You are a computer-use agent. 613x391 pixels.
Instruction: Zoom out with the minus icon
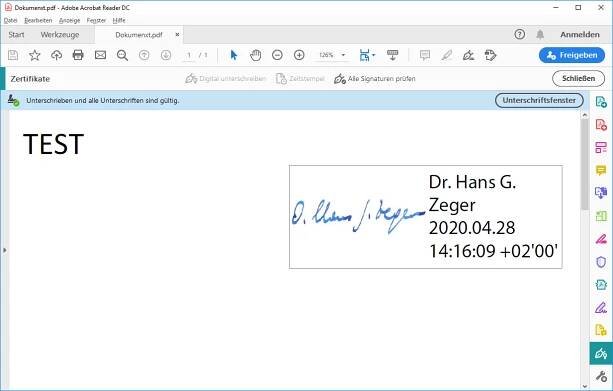pos(277,55)
